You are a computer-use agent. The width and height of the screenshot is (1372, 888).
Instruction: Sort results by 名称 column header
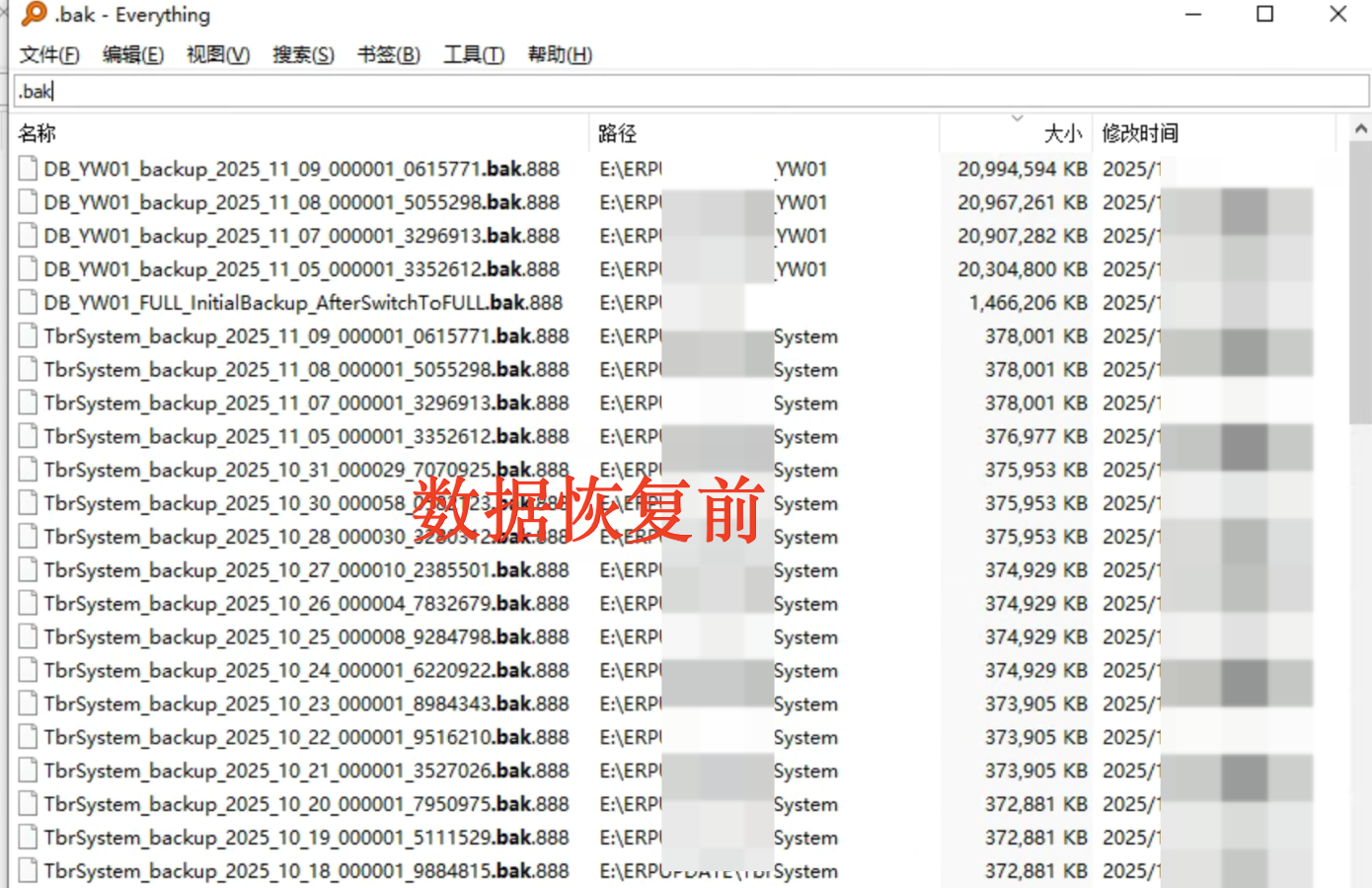click(38, 133)
